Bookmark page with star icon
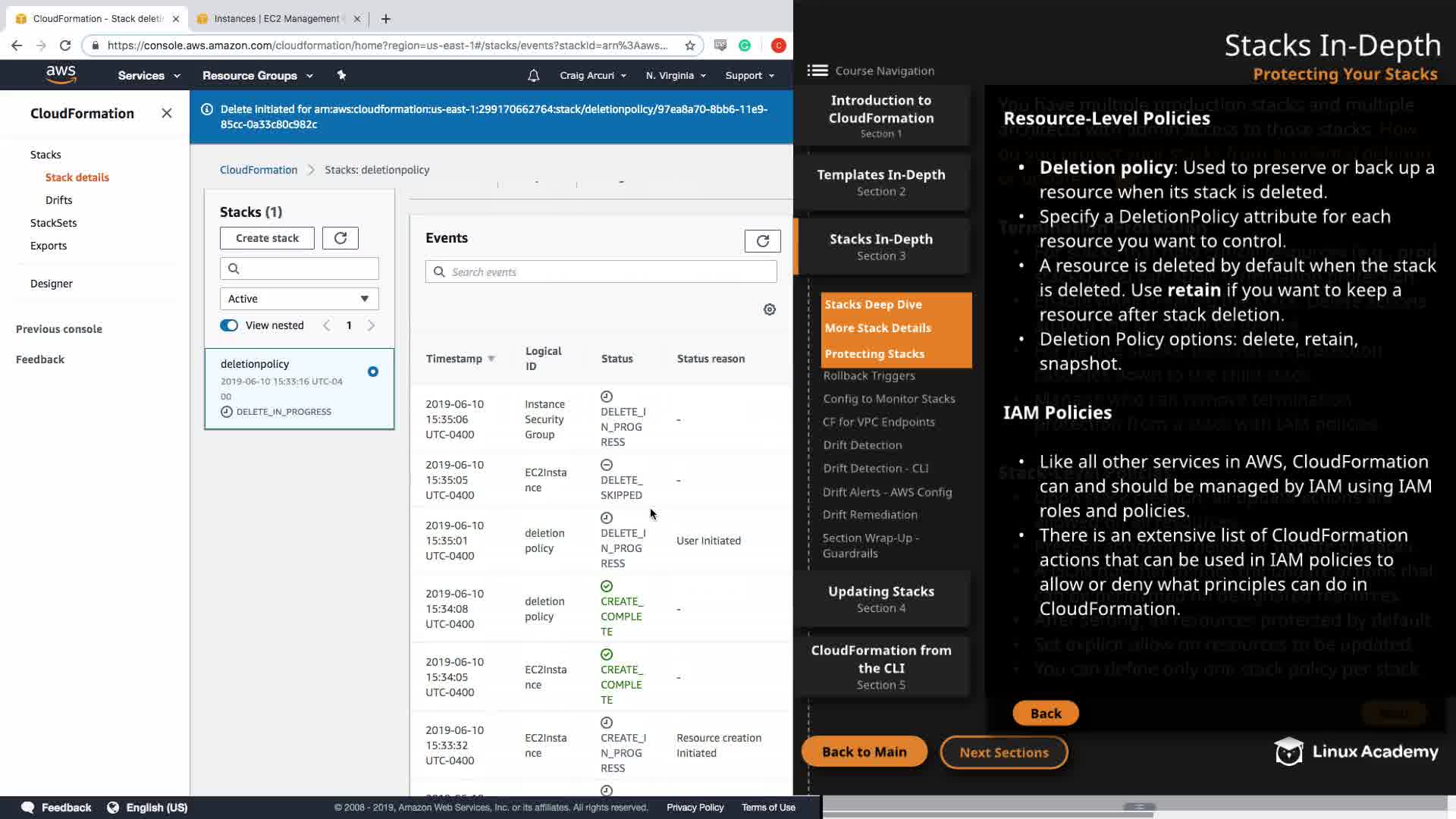Image resolution: width=1456 pixels, height=819 pixels. [x=689, y=45]
